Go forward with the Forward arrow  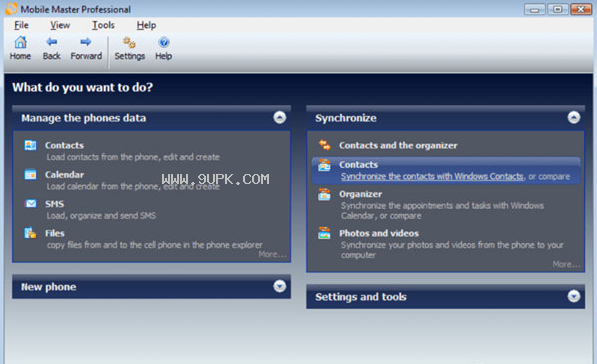[86, 42]
